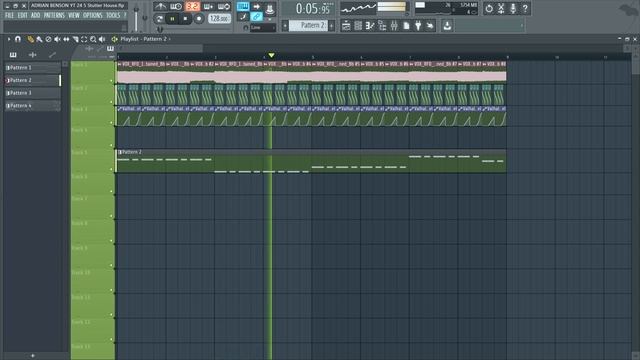This screenshot has width=640, height=360.
Task: Open the EDIT menu
Action: click(x=22, y=16)
